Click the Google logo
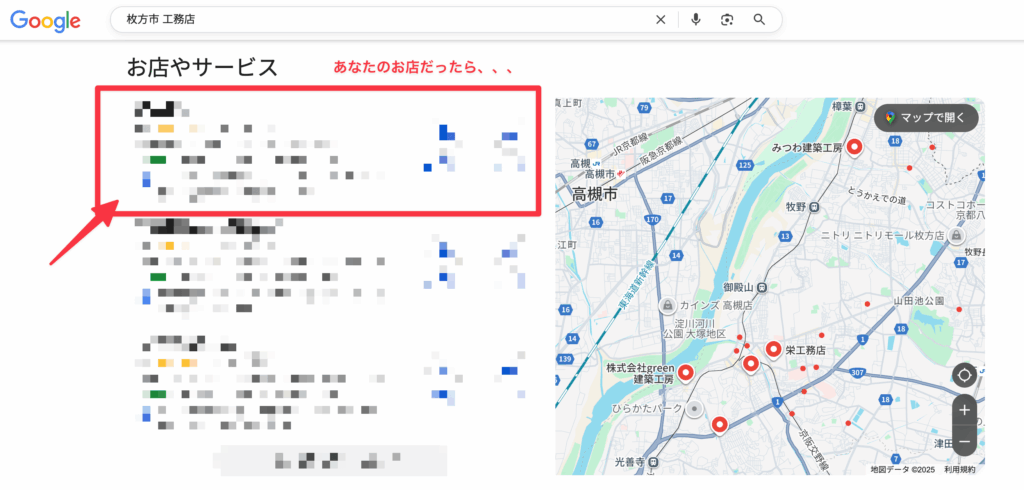1024x490 pixels. [46, 20]
